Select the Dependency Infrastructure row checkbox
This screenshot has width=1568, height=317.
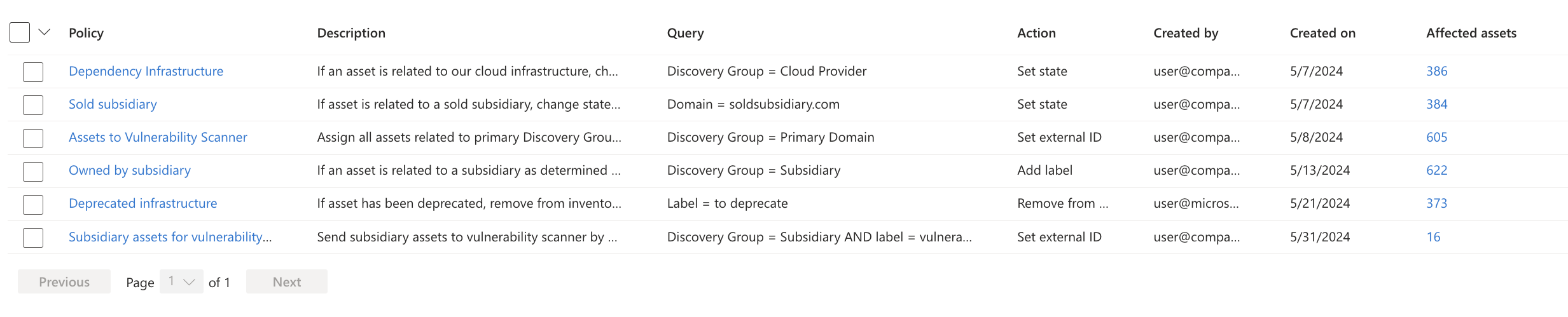pos(33,72)
